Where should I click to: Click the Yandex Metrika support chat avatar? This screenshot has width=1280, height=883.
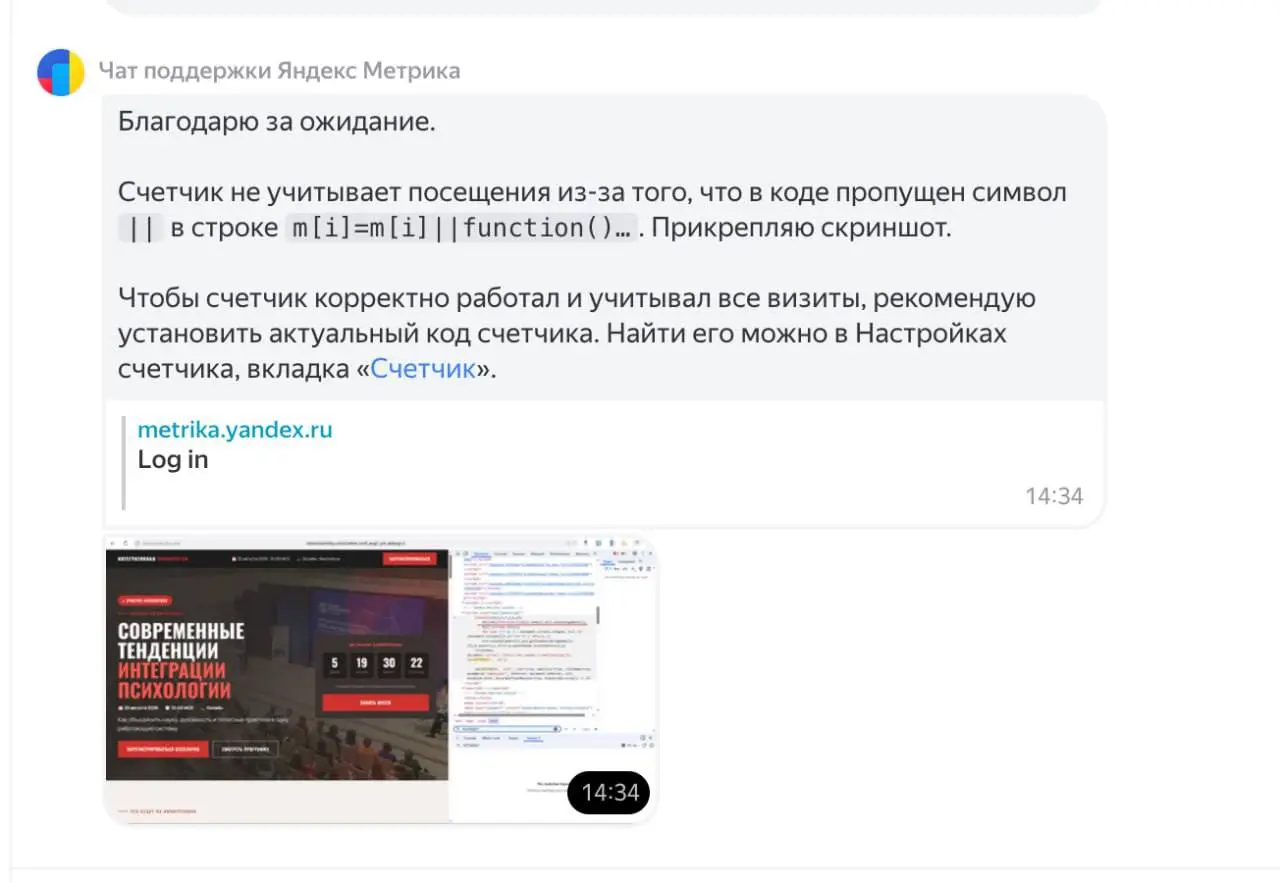coord(61,72)
